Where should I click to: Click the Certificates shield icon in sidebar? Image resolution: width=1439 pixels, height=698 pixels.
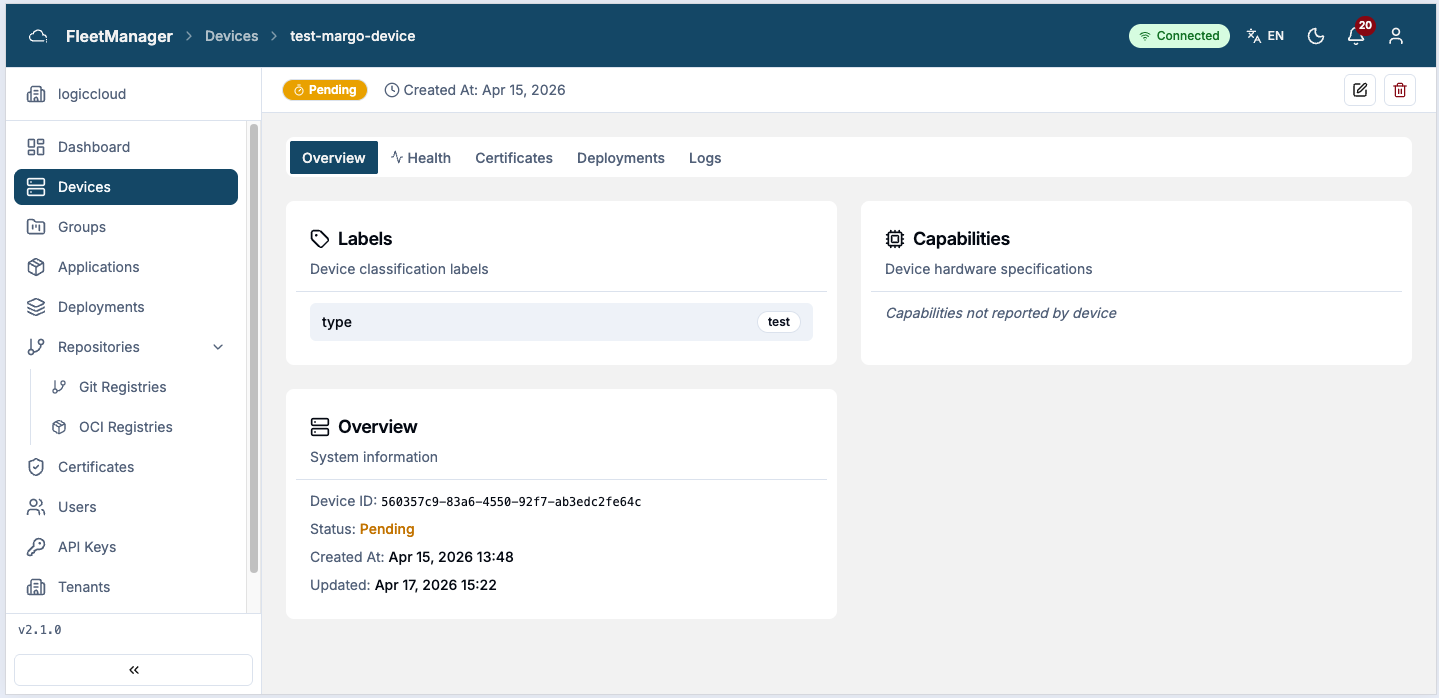click(36, 467)
